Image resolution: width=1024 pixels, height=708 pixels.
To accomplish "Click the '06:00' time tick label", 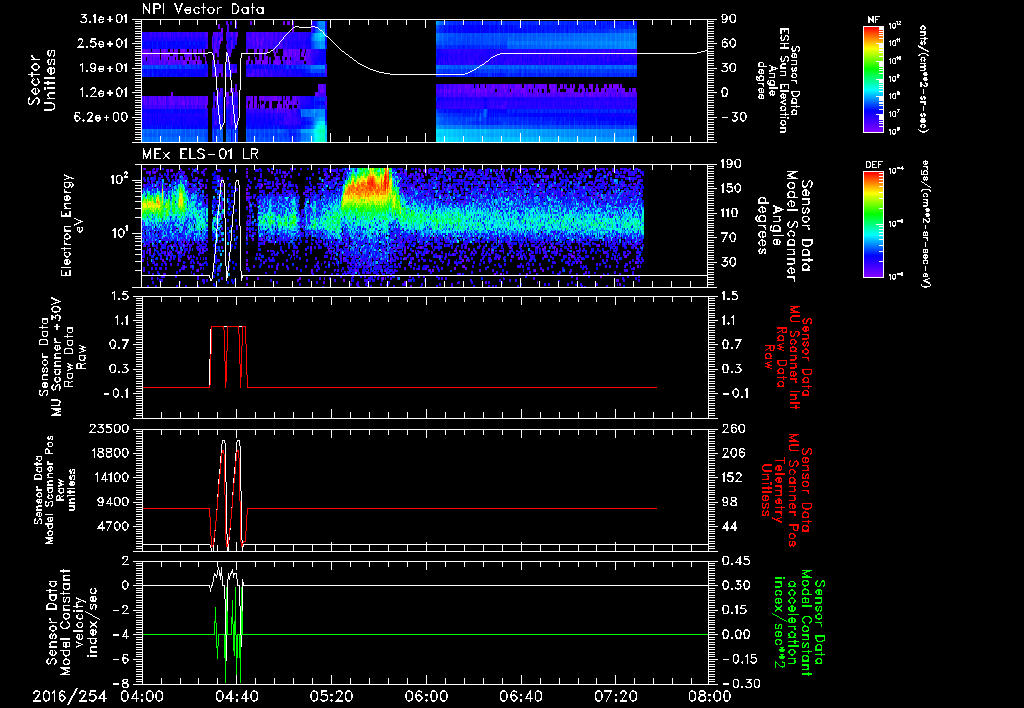I will [425, 696].
